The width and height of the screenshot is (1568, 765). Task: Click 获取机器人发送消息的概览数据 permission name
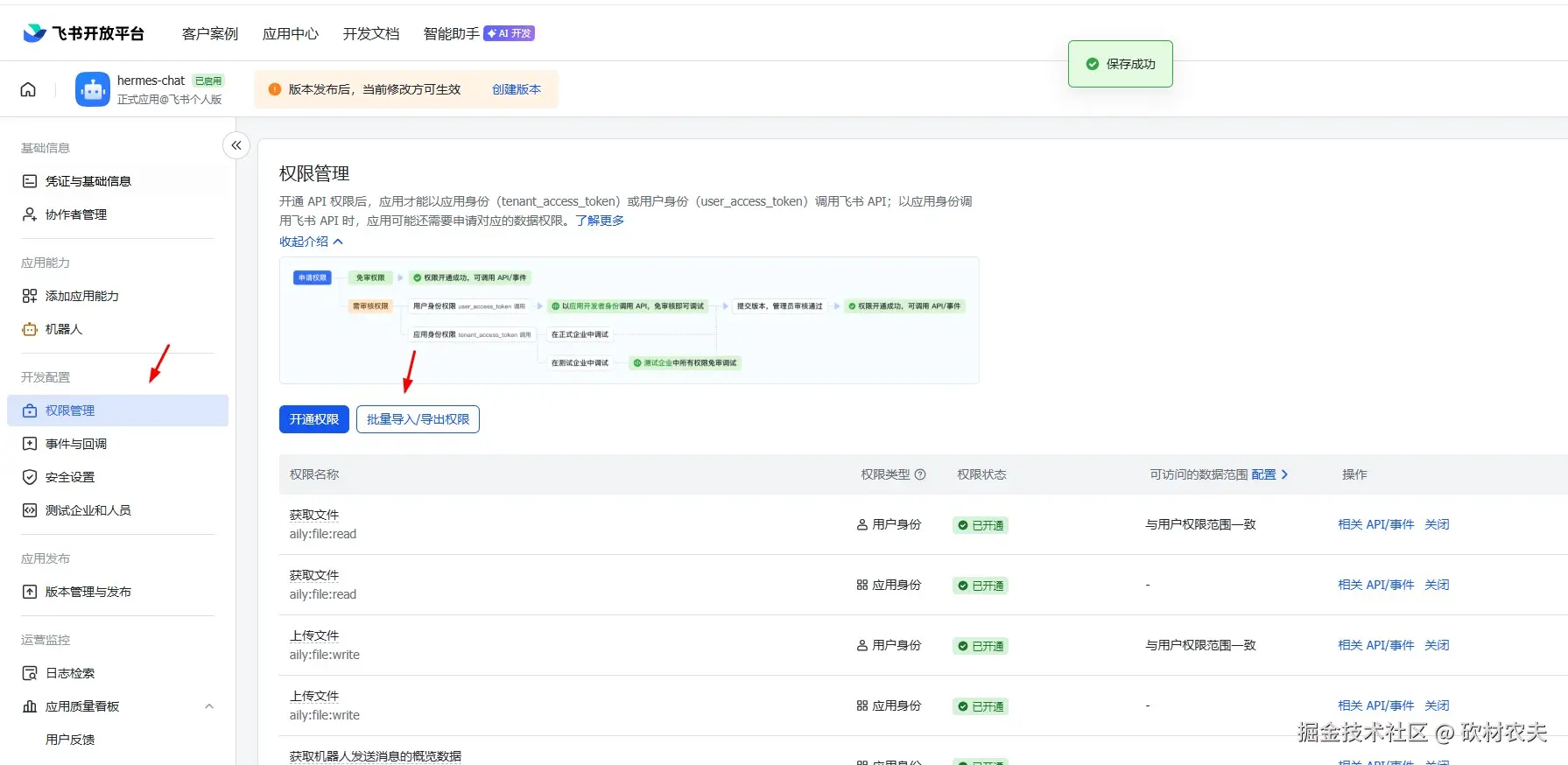tap(376, 756)
